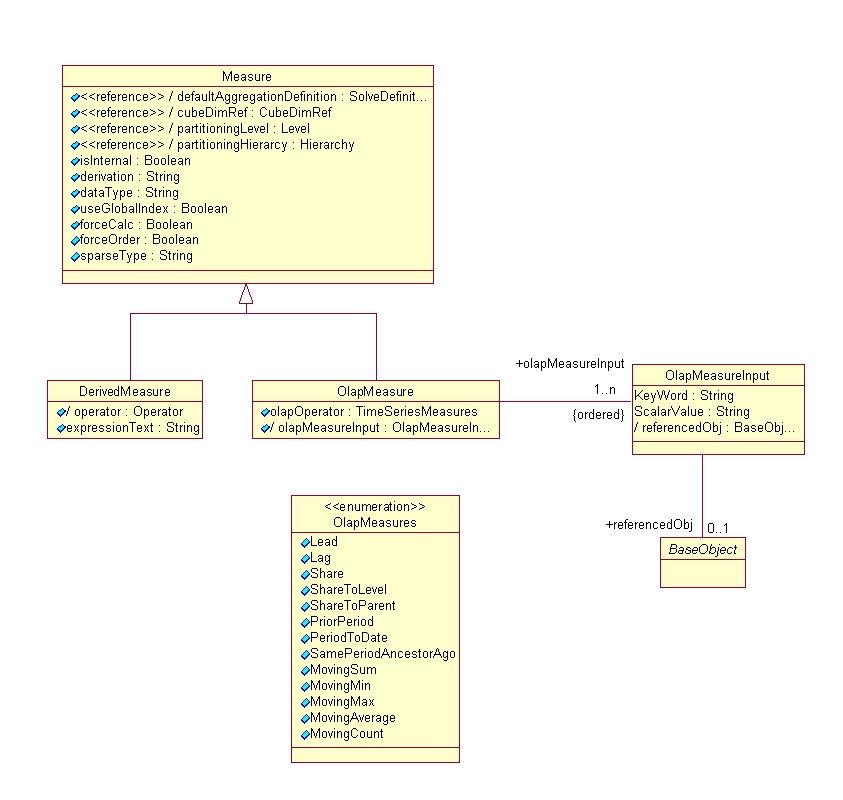Select the PriorPeriod literal
Screen dimensions: 843x800
[x=342, y=622]
